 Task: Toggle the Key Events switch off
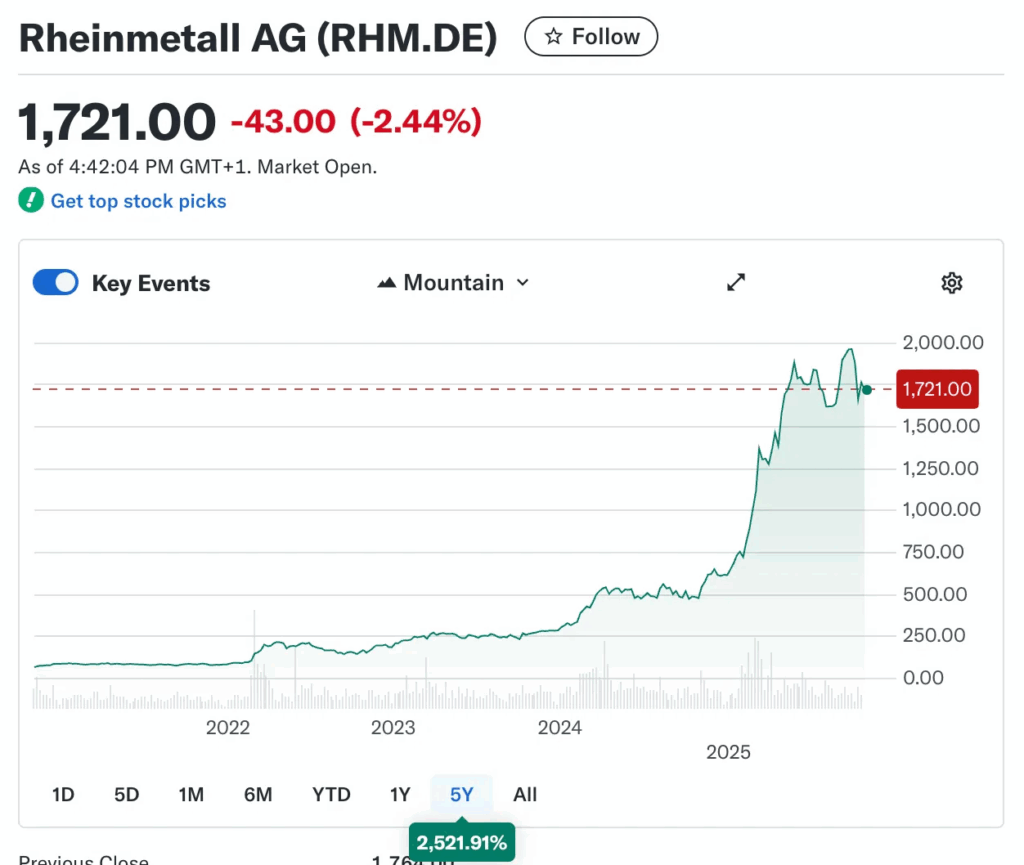click(55, 283)
